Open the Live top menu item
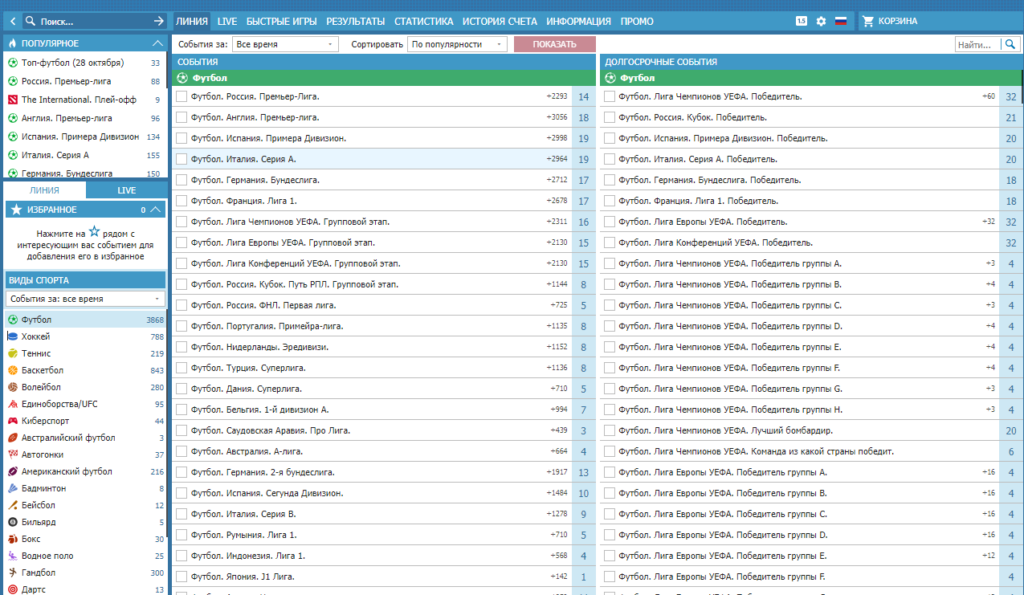This screenshot has width=1024, height=595. click(227, 22)
